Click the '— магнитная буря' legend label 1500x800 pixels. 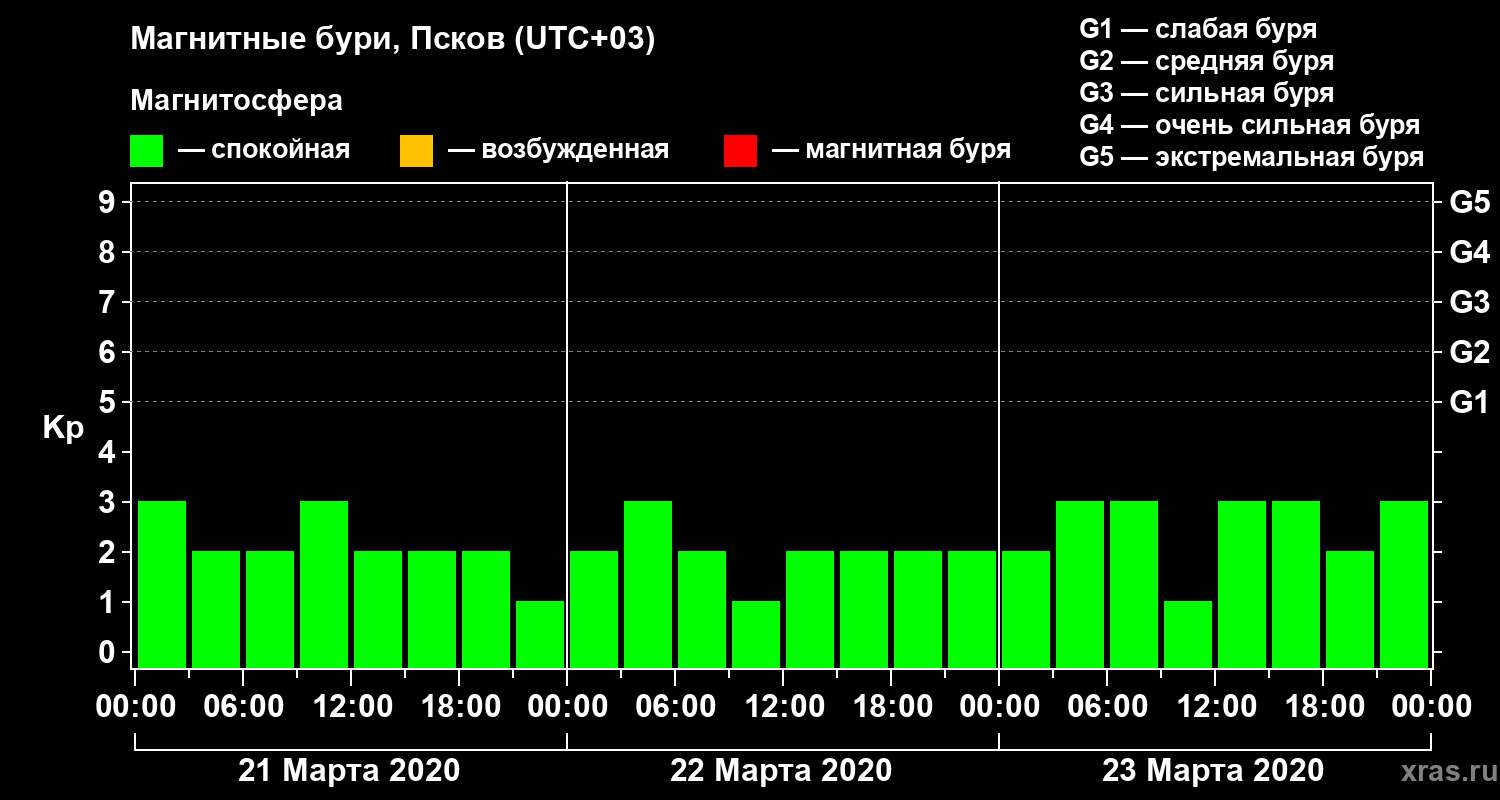pyautogui.click(x=891, y=150)
